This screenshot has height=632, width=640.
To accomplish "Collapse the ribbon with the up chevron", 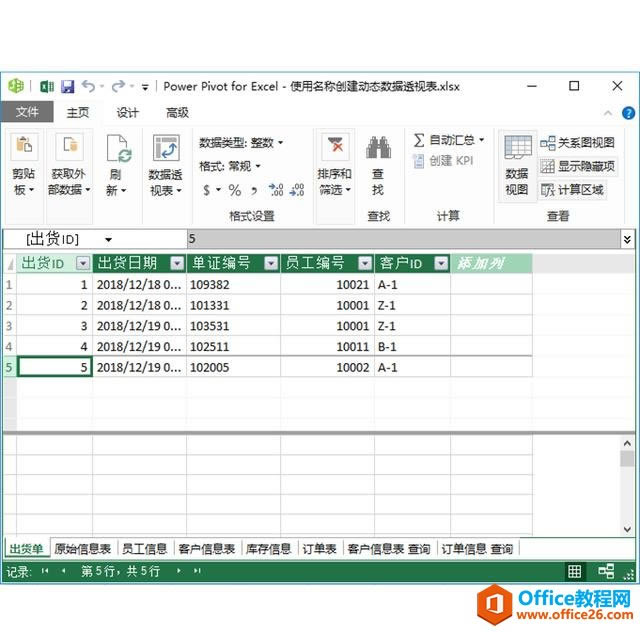I will tap(608, 113).
